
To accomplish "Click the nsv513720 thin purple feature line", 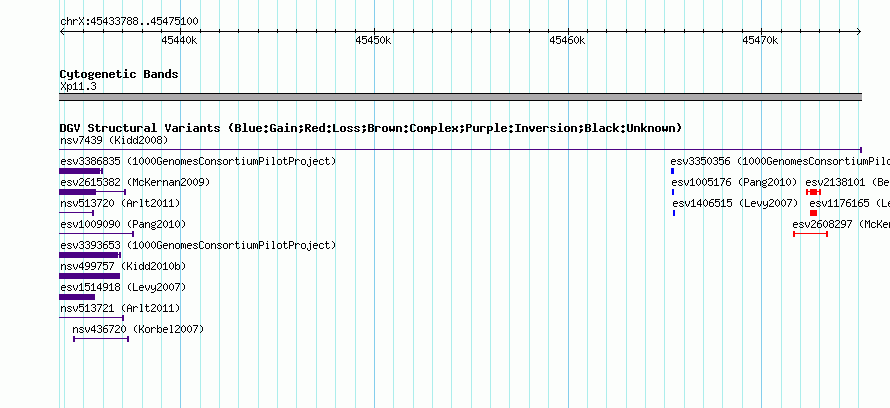I will (x=77, y=213).
